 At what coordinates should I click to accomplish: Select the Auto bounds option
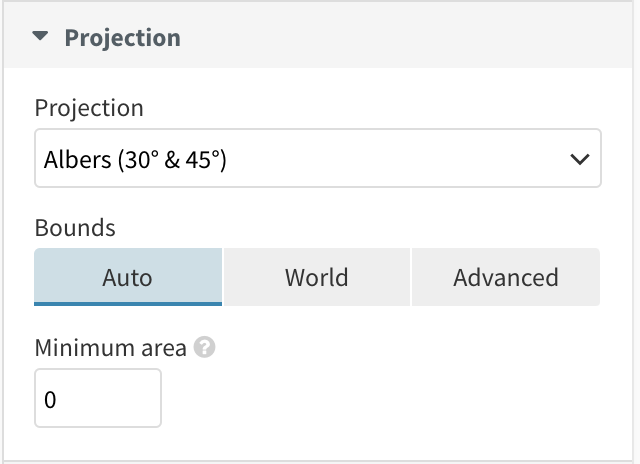(x=128, y=277)
